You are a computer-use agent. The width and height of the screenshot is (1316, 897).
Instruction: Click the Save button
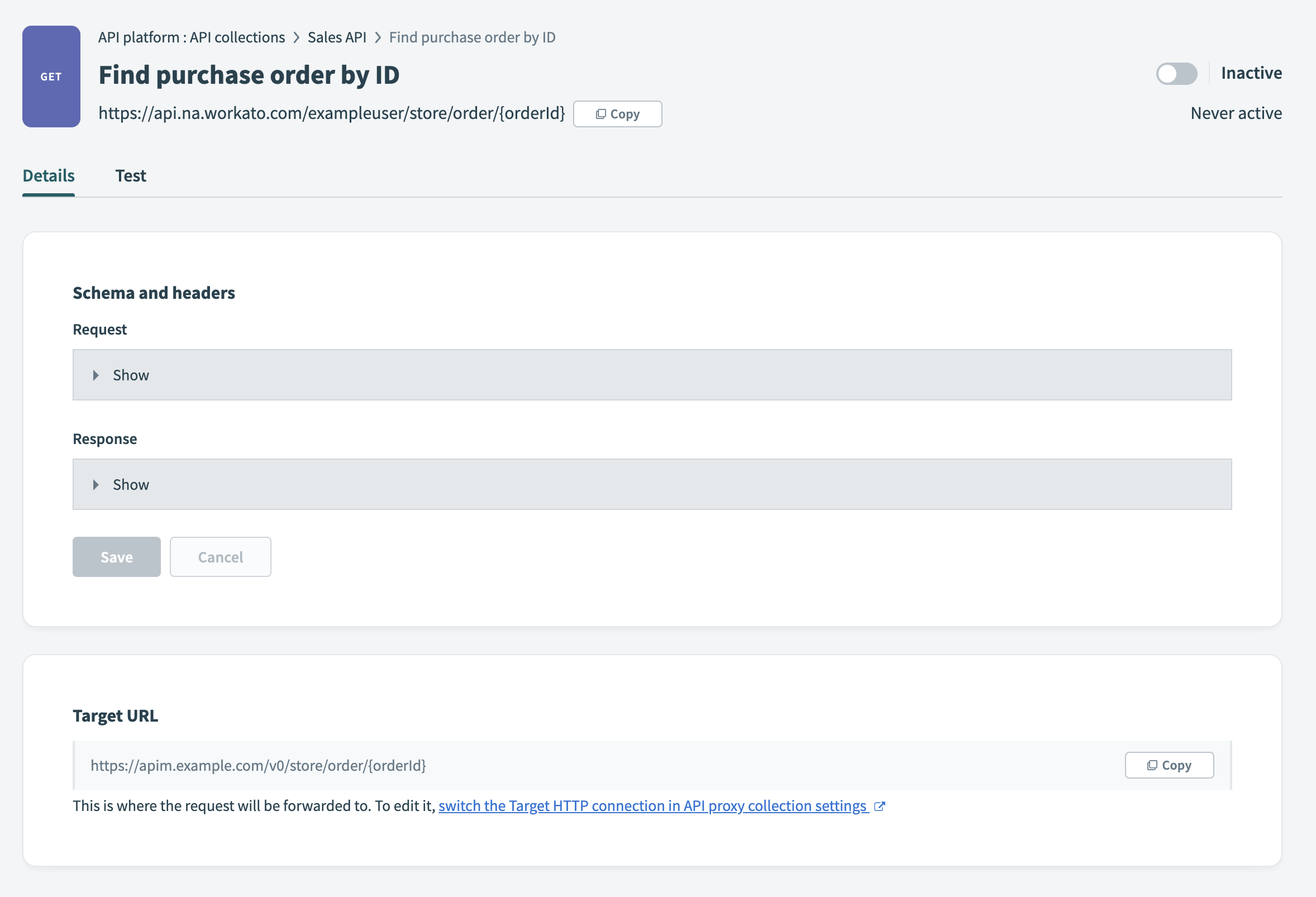pos(116,557)
